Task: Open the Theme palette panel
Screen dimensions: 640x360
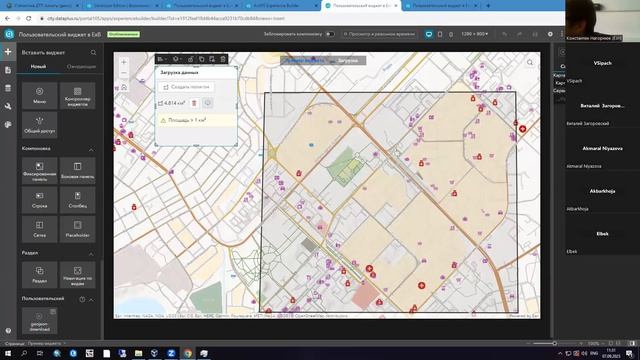Action: click(x=8, y=124)
